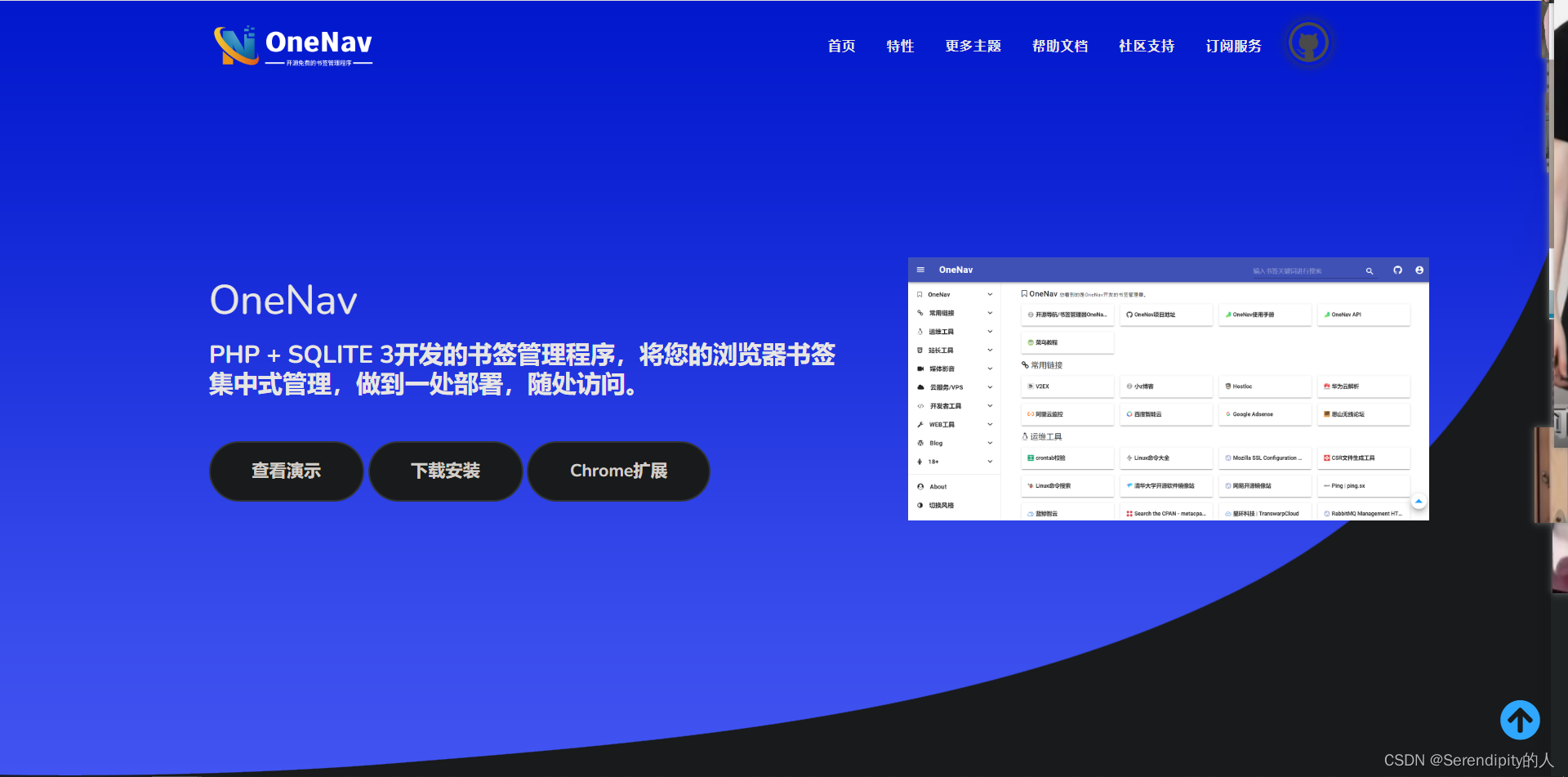Click the small scroll-up button in preview
The height and width of the screenshot is (777, 1568).
1419,501
